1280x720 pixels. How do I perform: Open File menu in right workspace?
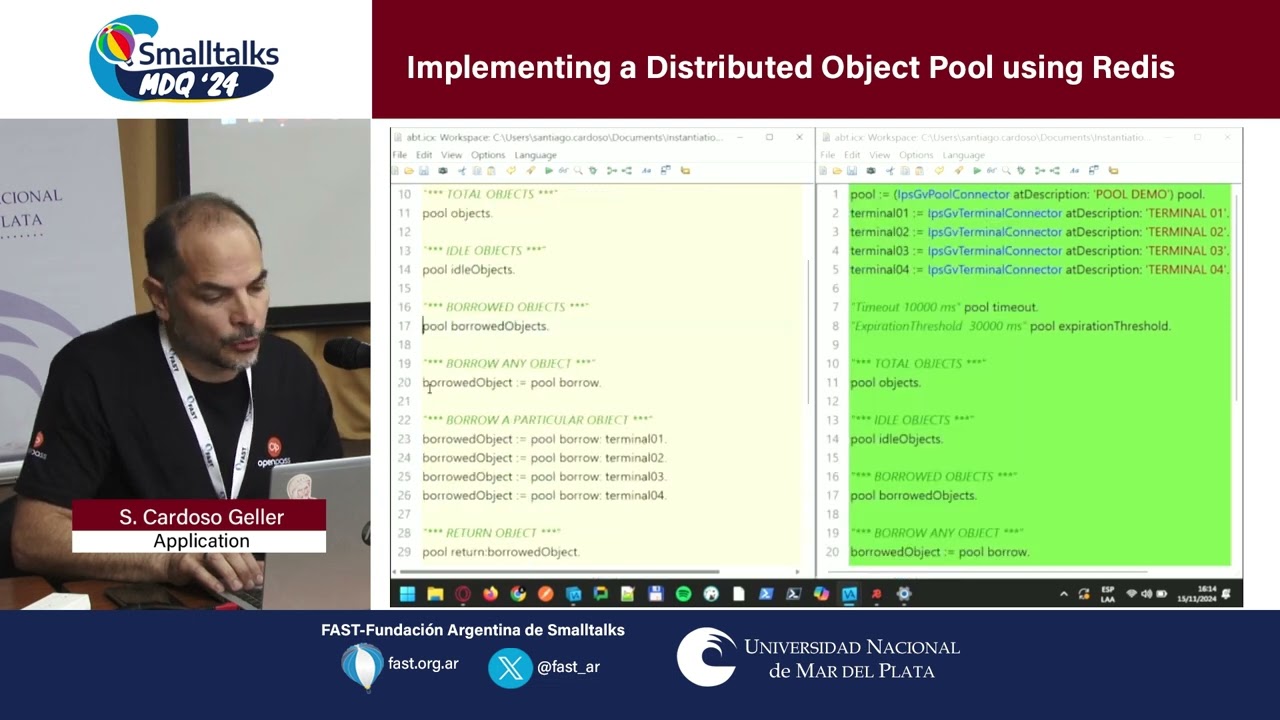coord(827,155)
